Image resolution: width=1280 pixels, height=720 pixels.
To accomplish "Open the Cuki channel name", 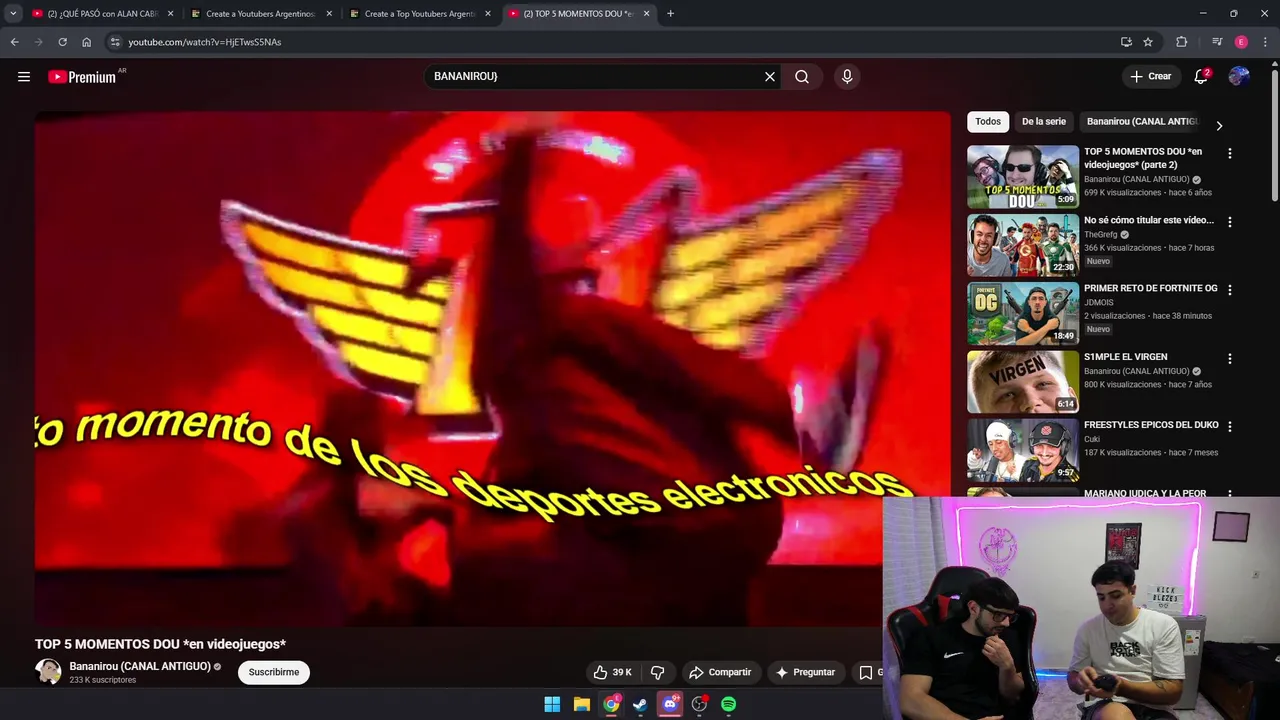I will [1092, 439].
